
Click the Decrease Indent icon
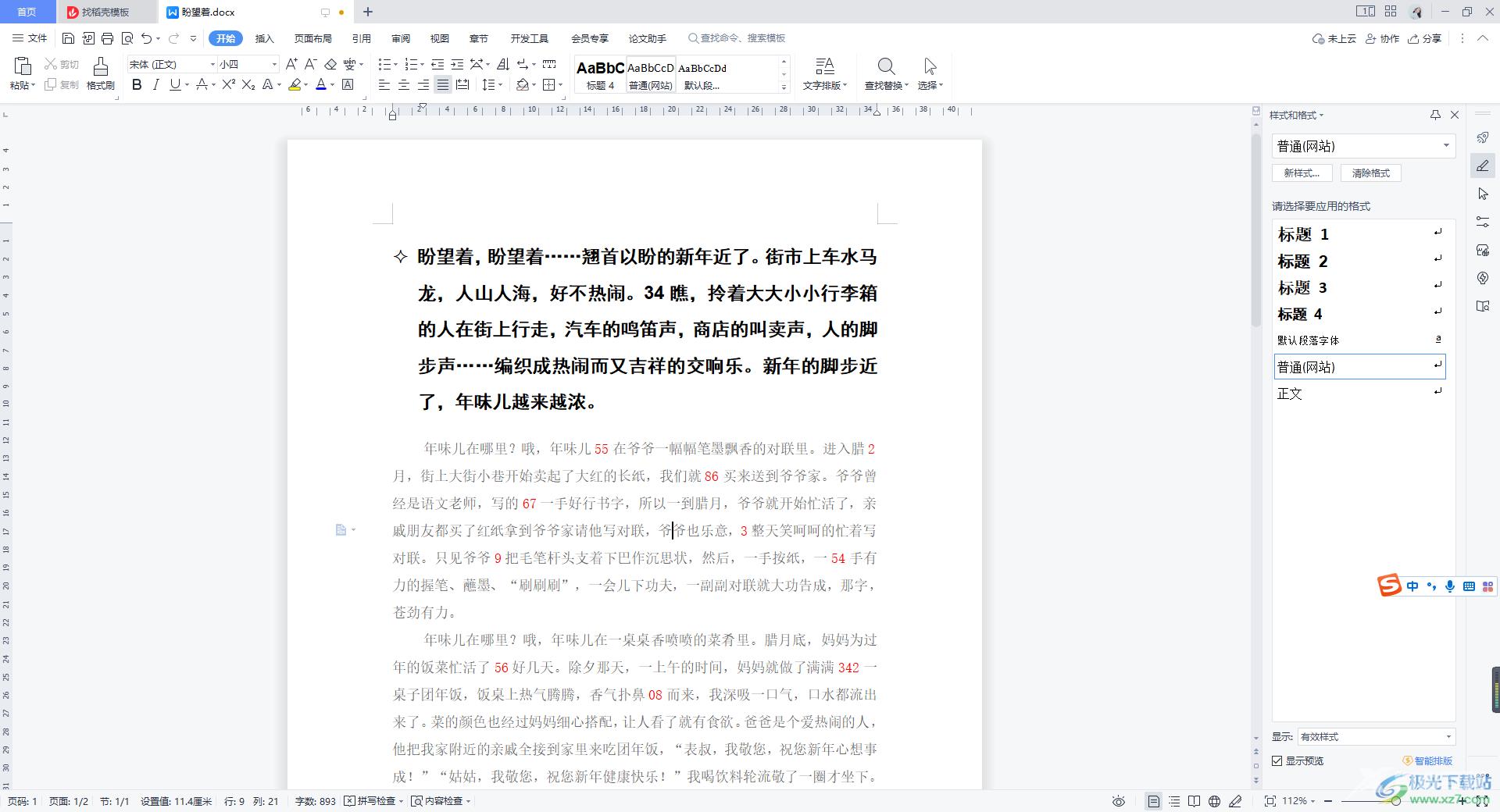point(437,64)
